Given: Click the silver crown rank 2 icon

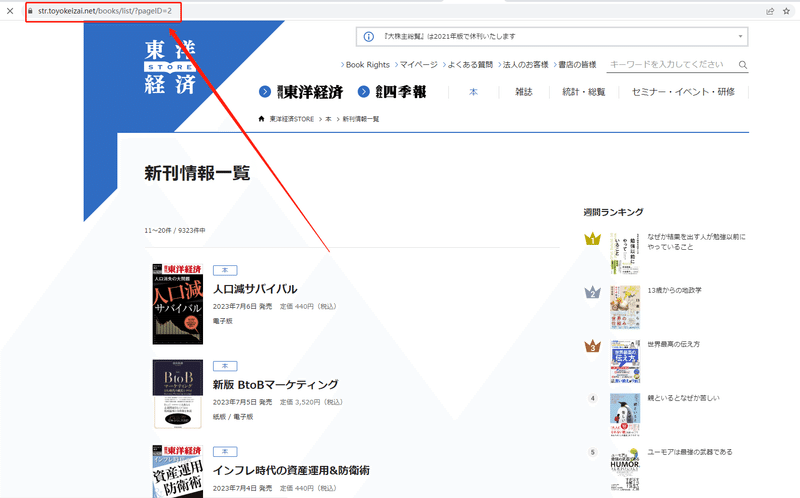Looking at the screenshot, I should (592, 292).
